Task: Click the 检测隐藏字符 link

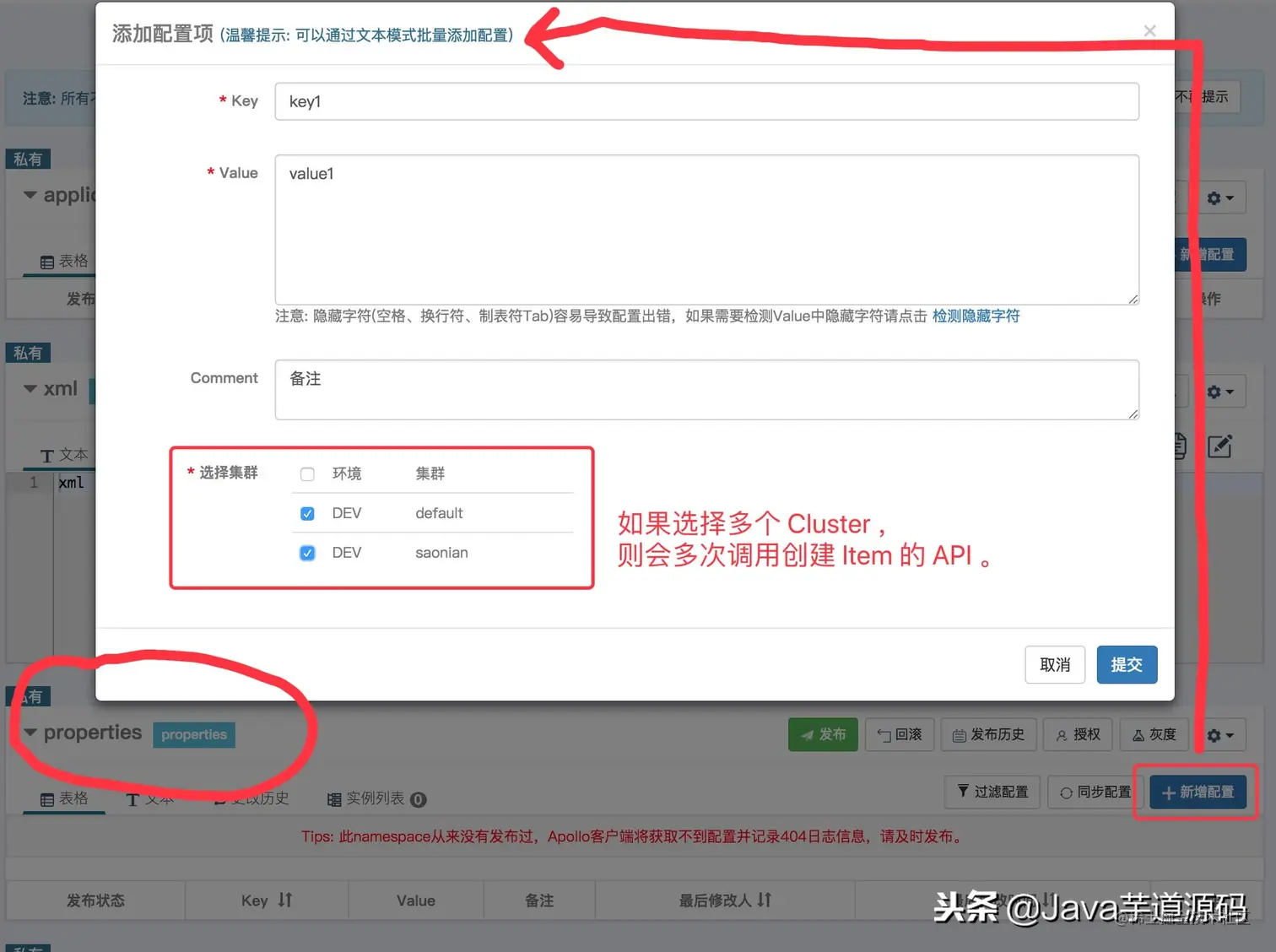Action: (976, 316)
